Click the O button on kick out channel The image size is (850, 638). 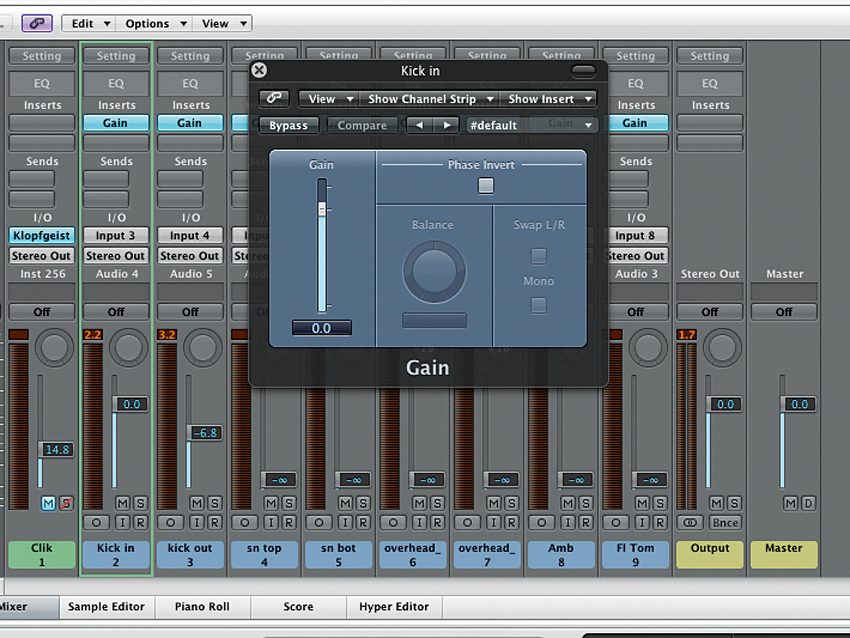171,523
